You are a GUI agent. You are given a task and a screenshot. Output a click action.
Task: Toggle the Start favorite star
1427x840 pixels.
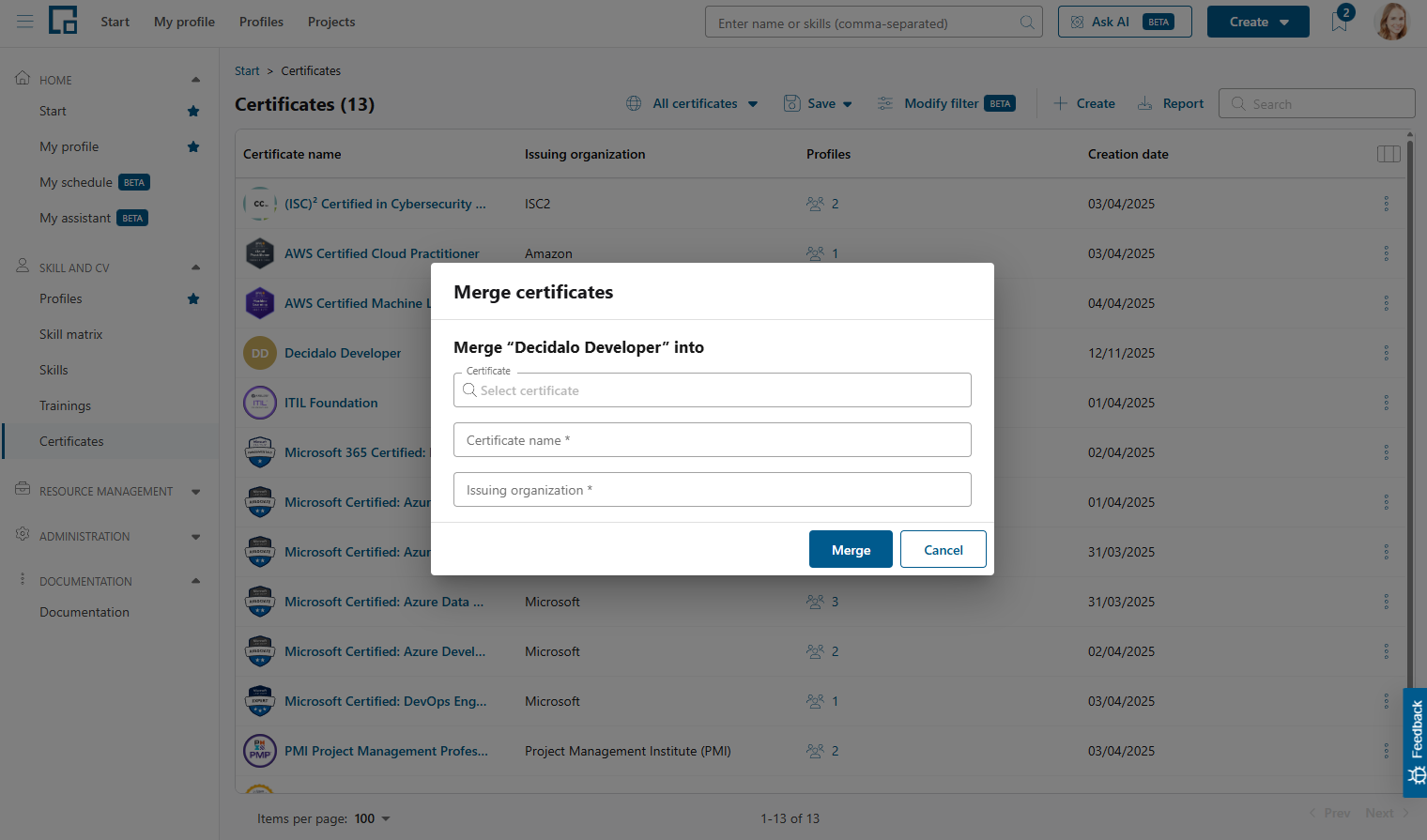pos(193,112)
